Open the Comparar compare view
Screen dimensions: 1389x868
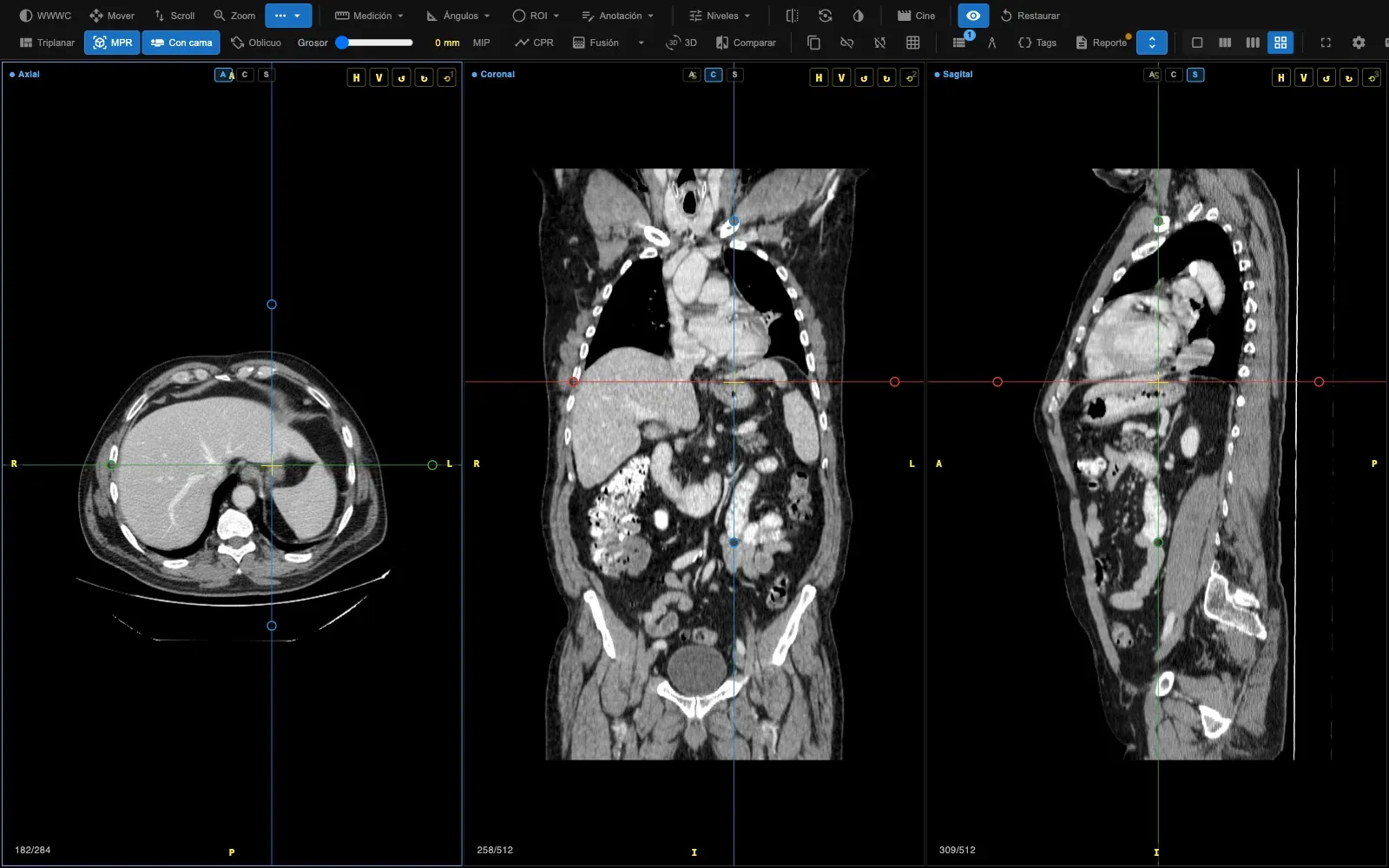[746, 43]
